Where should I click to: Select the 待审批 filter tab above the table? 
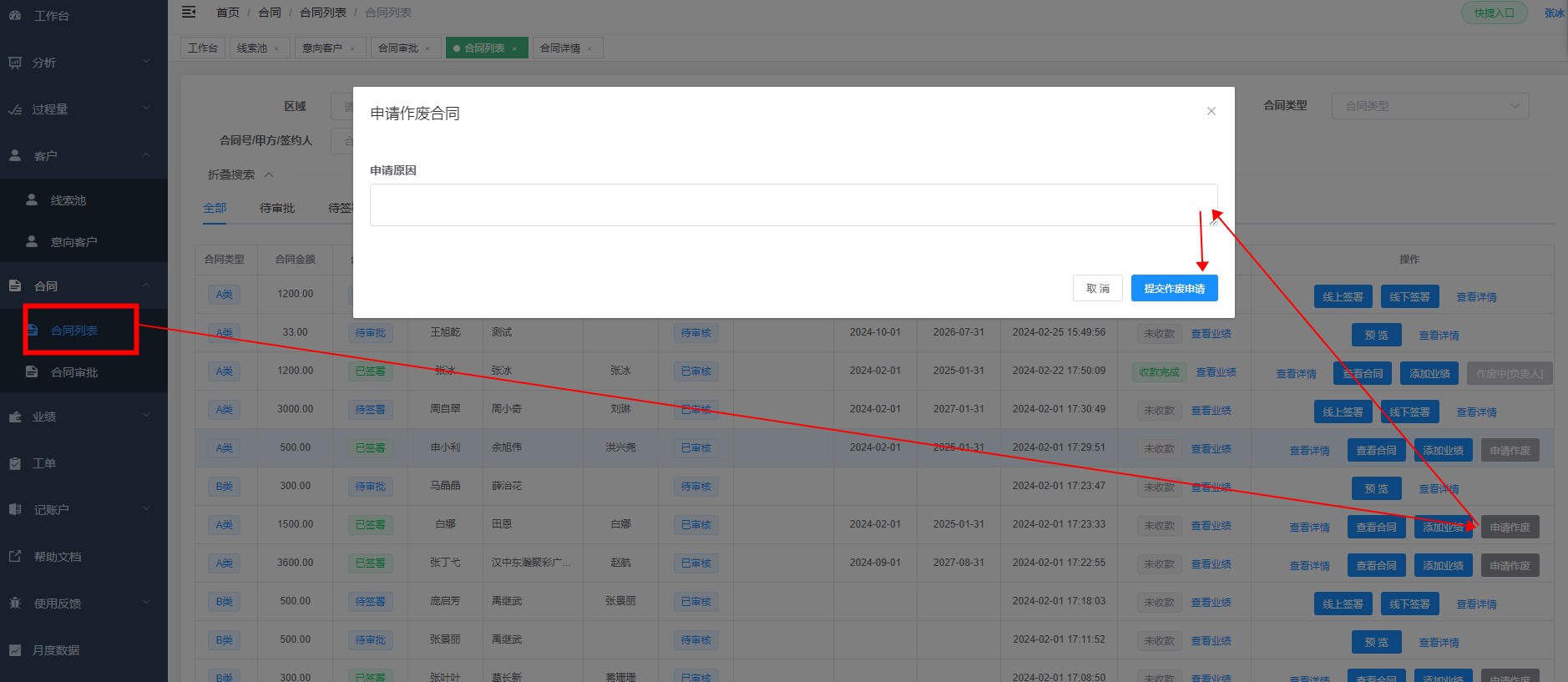[x=277, y=208]
